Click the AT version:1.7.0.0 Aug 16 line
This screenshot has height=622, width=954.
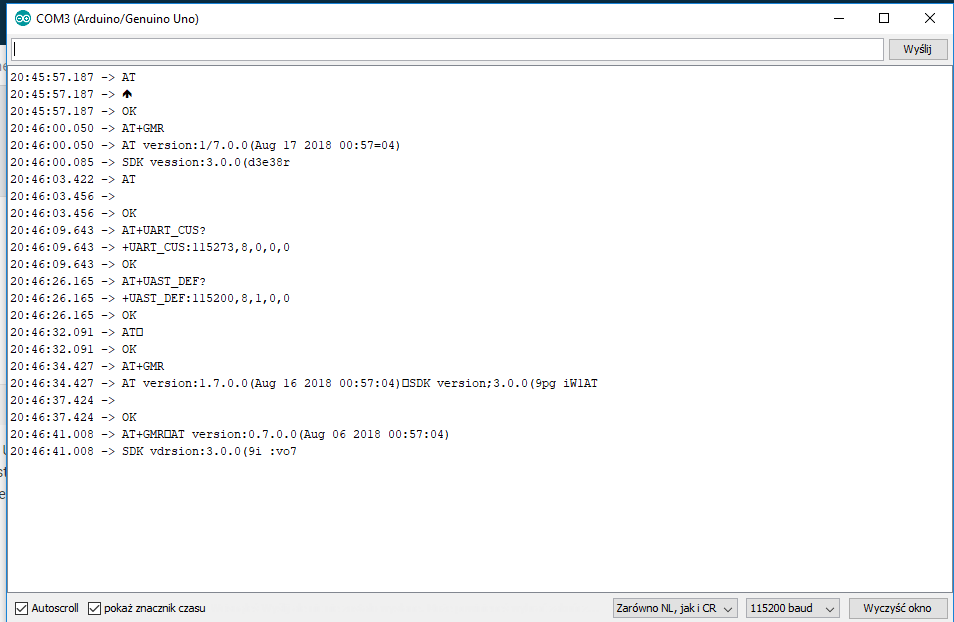coord(304,383)
